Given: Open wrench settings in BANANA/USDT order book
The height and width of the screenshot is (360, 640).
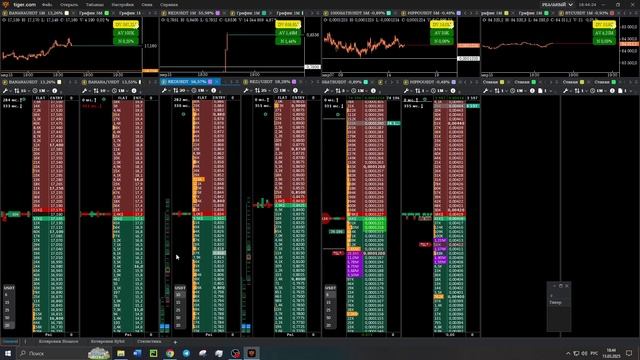Looking at the screenshot, I should click(x=84, y=91).
